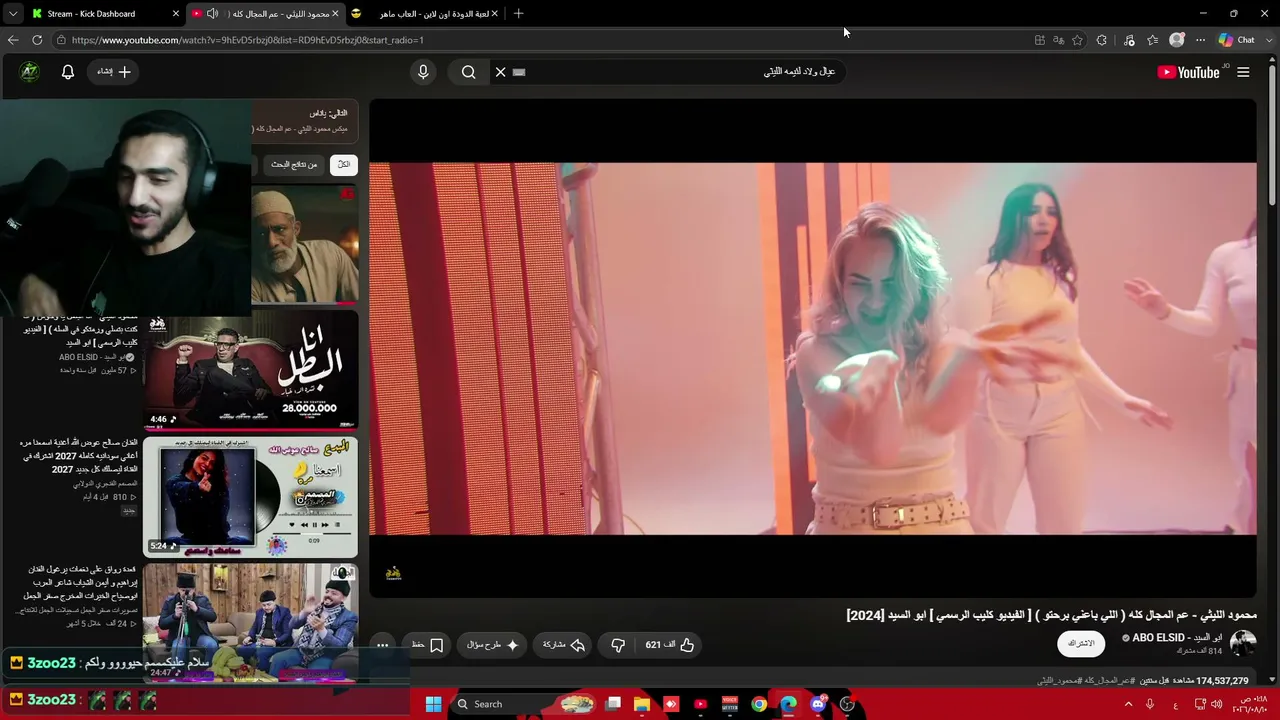
Task: Open the Voicemeeter taskbar icon
Action: tap(730, 704)
